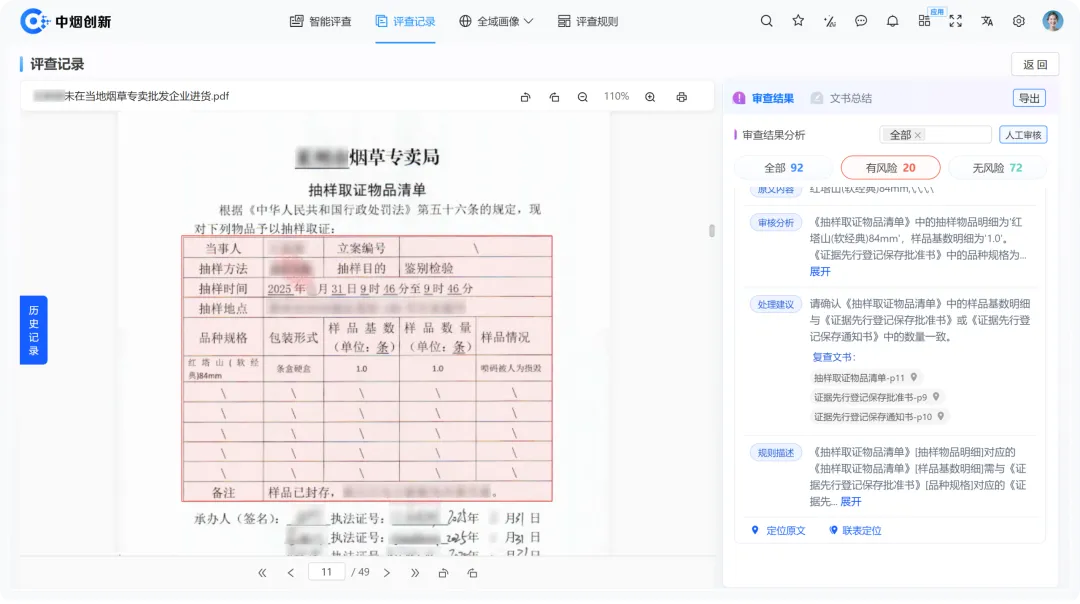The width and height of the screenshot is (1080, 604).
Task: Switch to 文书总结 tab
Action: [841, 98]
